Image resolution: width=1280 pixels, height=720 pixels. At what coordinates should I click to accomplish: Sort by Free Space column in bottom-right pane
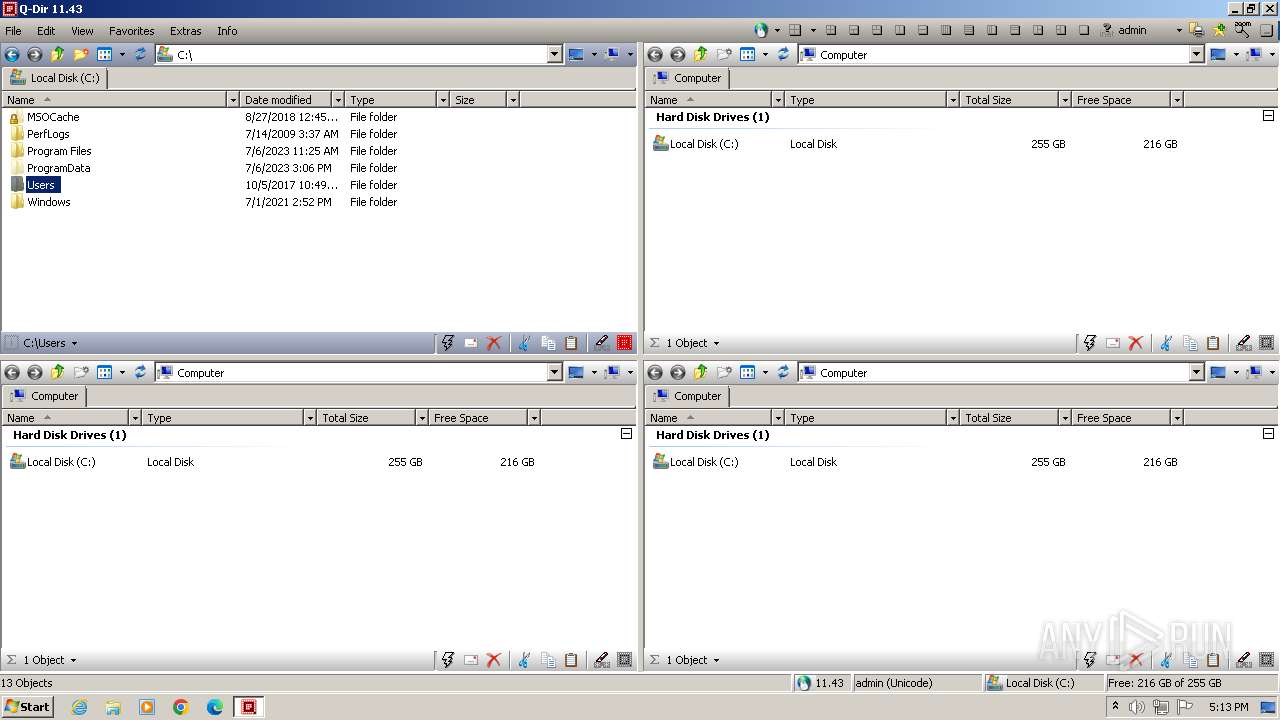(x=1121, y=418)
